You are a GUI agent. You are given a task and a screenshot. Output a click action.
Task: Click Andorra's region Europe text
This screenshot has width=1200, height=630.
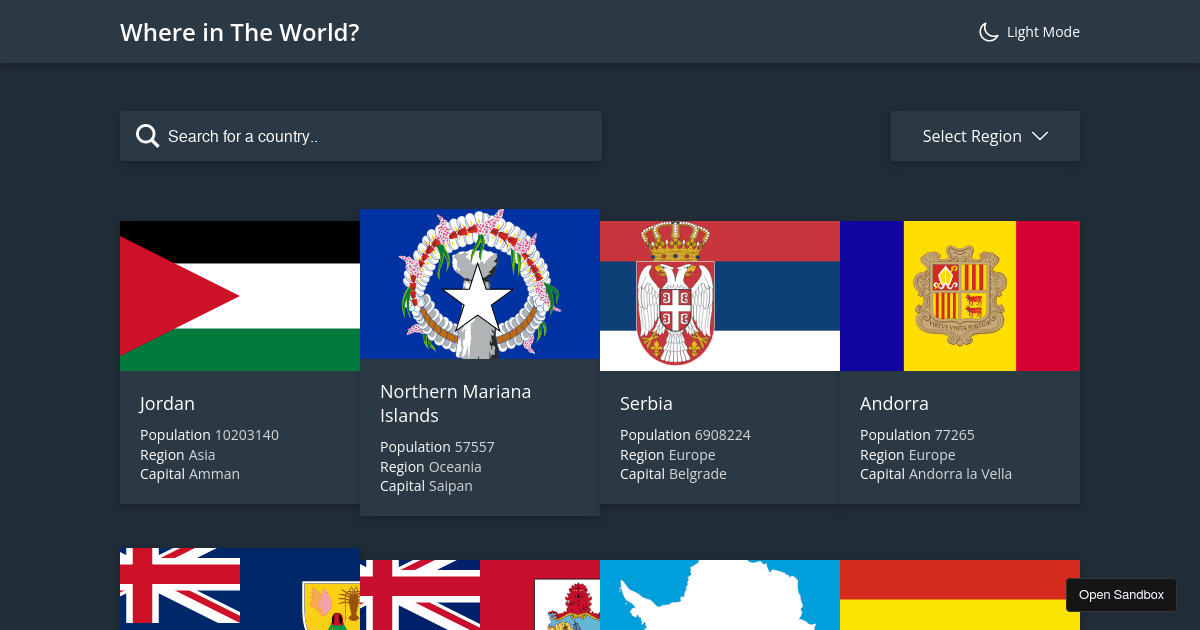(932, 455)
